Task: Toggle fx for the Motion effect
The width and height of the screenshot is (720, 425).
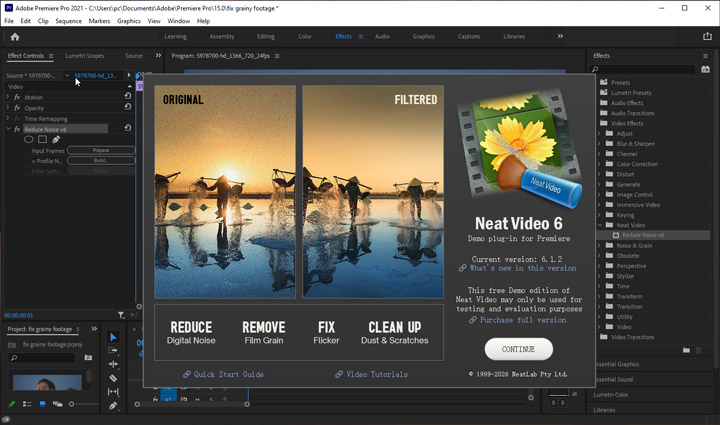Action: click(17, 97)
